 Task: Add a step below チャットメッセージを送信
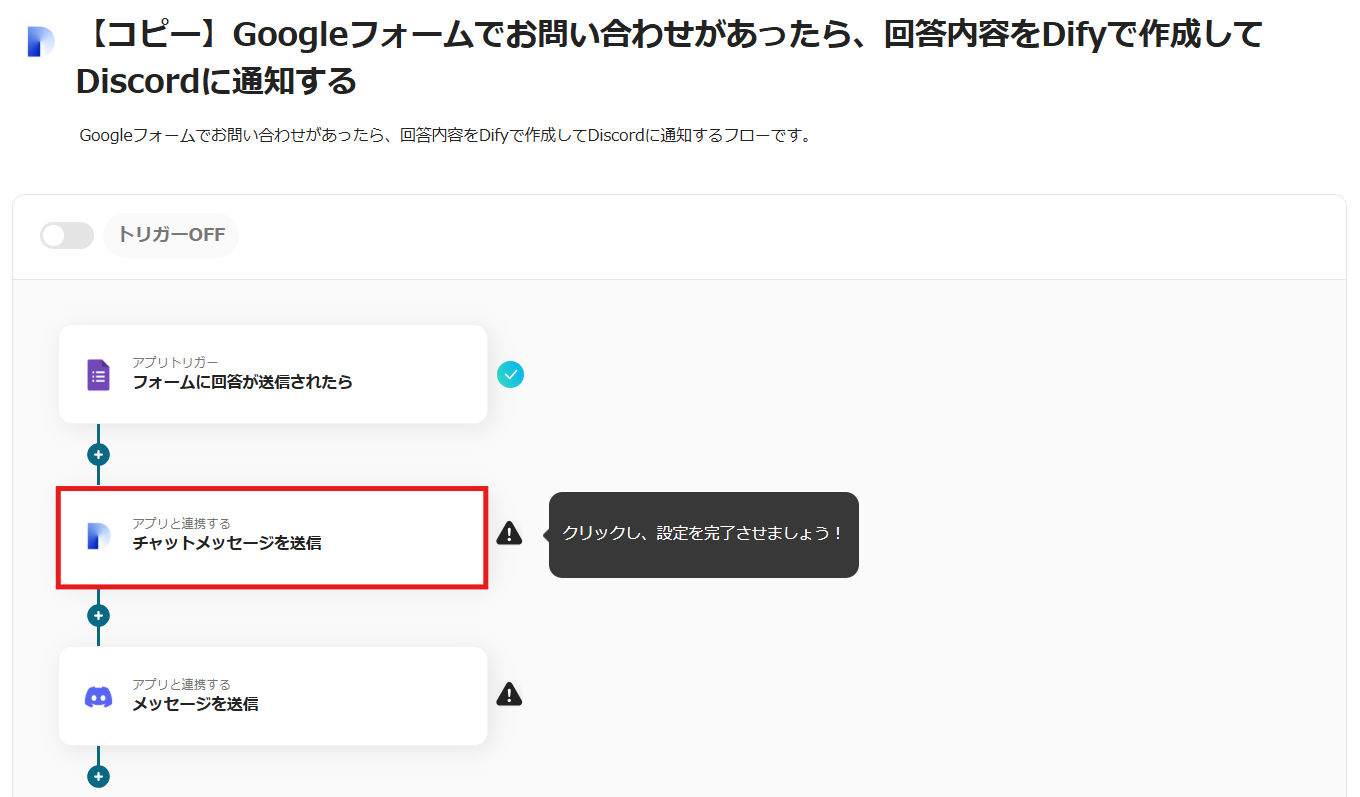tap(98, 615)
